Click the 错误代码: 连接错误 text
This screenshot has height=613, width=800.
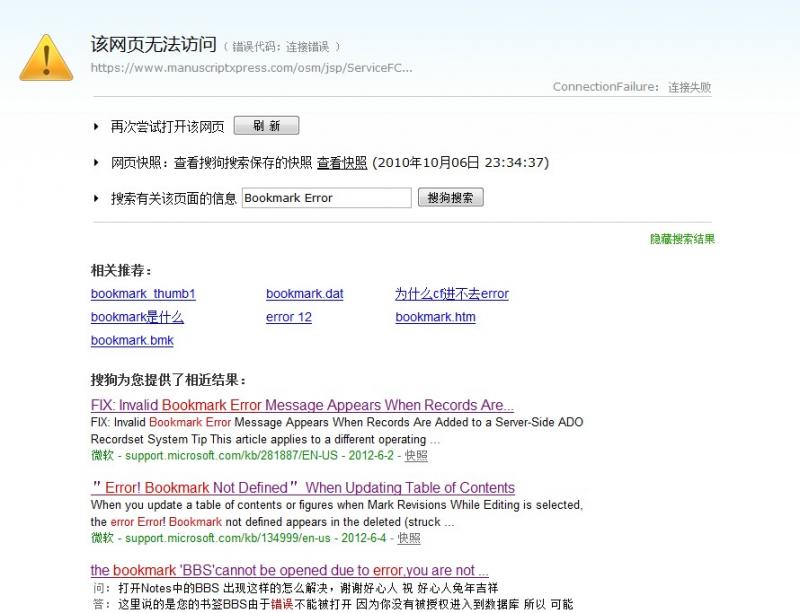(281, 47)
